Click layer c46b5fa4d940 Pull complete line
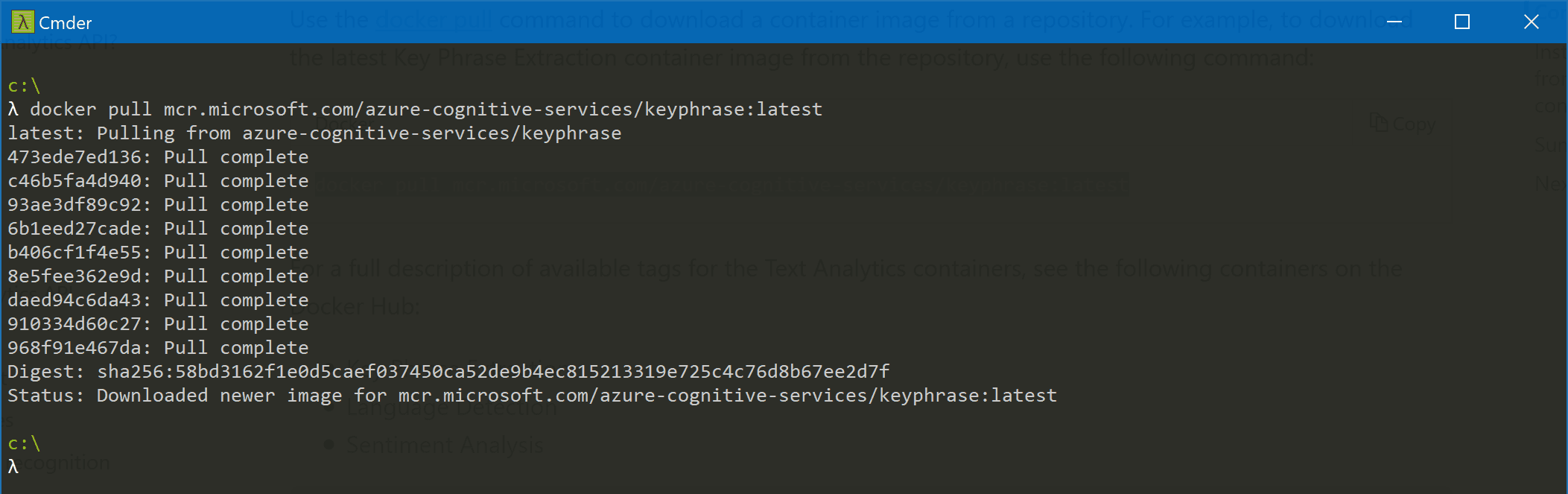Viewport: 1568px width, 494px height. pos(158,181)
